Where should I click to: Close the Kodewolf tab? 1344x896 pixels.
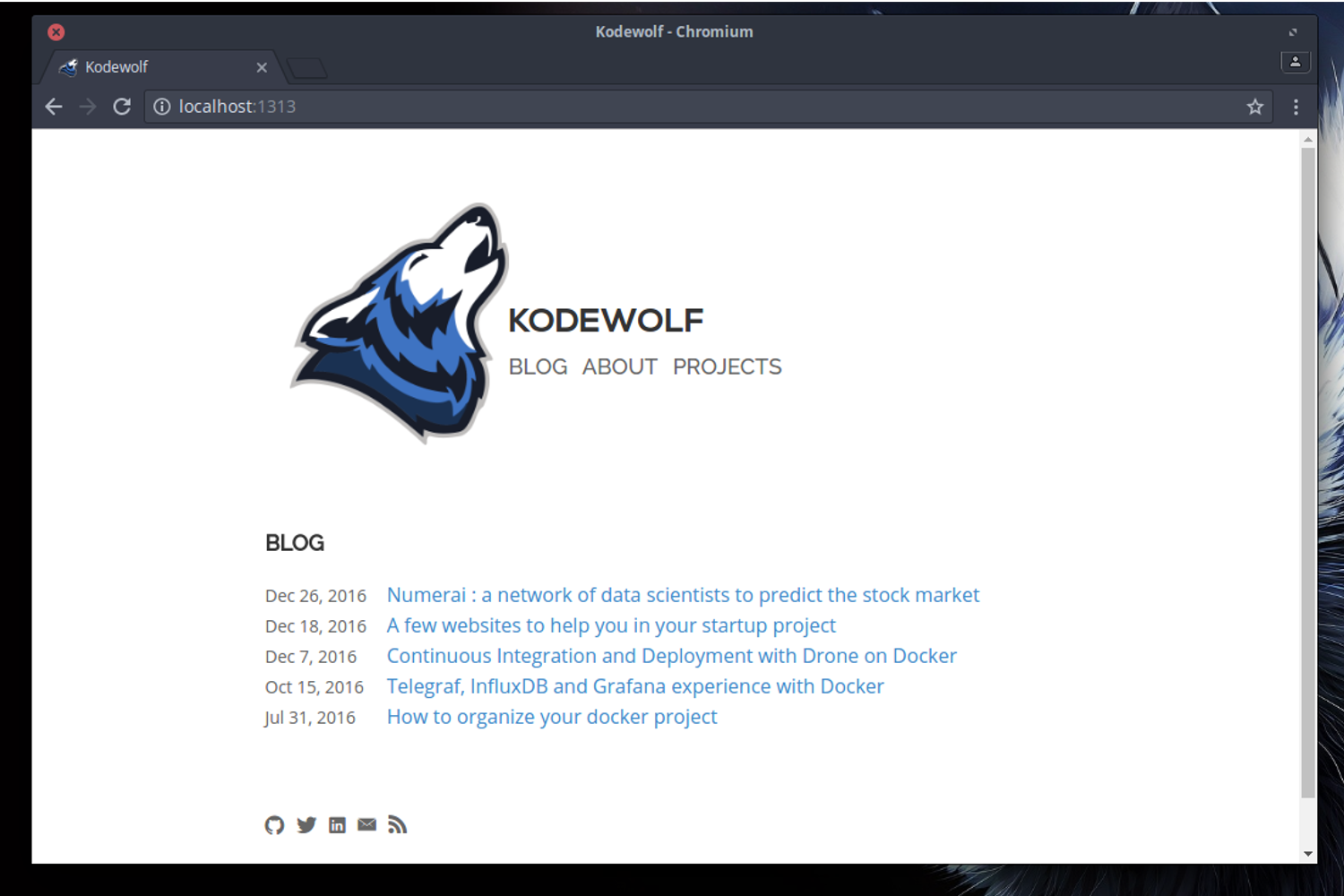click(262, 67)
